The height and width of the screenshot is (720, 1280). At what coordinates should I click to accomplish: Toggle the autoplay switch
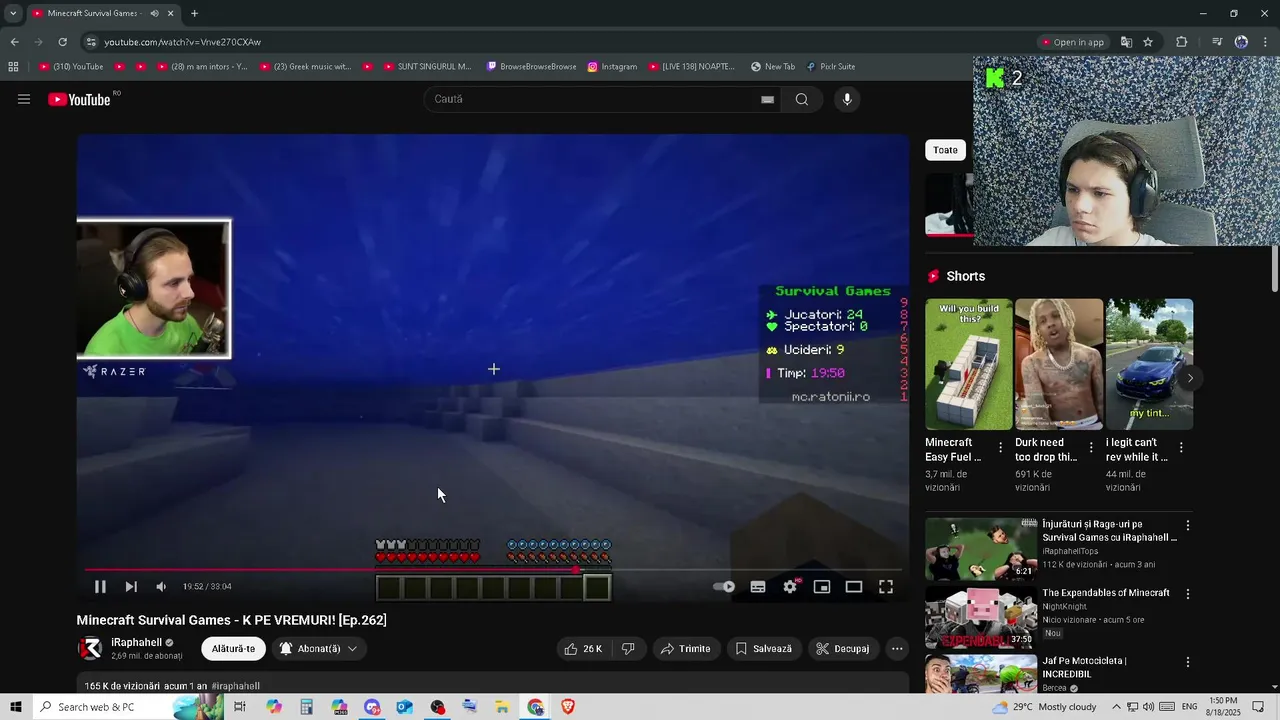pos(725,587)
